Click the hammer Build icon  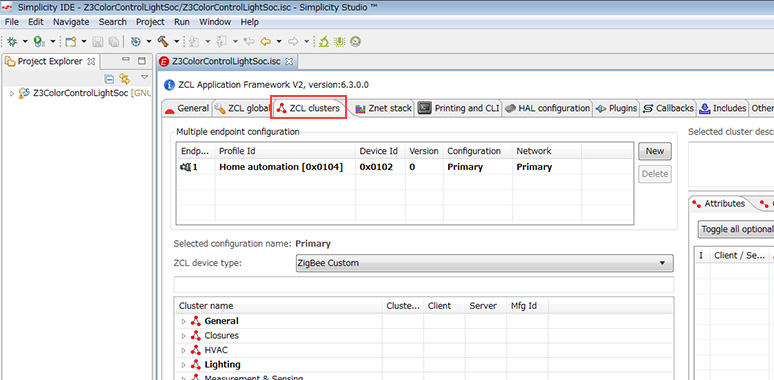click(x=162, y=41)
